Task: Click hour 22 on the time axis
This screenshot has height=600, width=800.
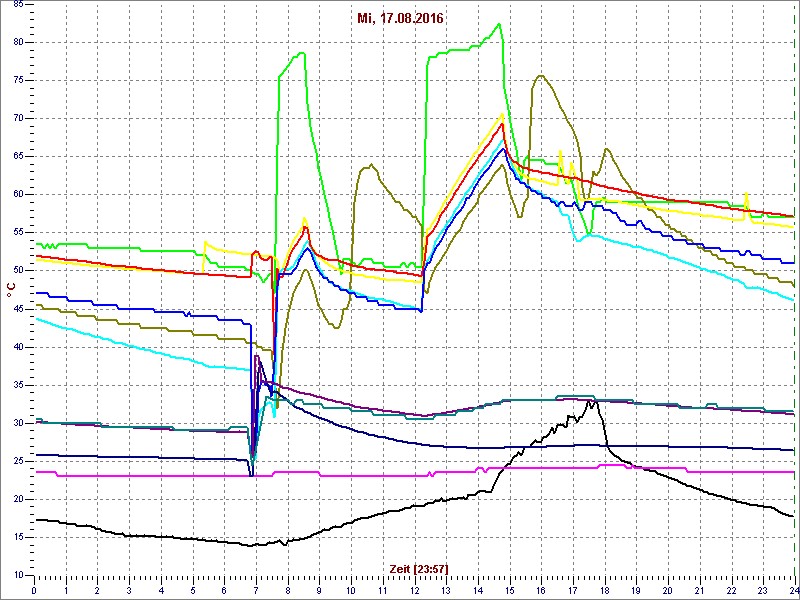Action: click(x=731, y=588)
